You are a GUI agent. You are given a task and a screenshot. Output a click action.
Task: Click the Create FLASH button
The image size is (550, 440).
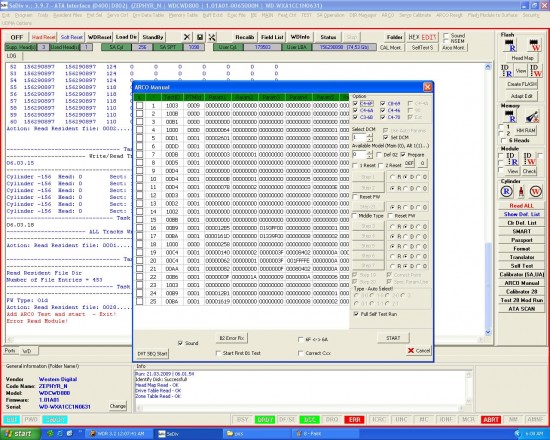[x=522, y=84]
